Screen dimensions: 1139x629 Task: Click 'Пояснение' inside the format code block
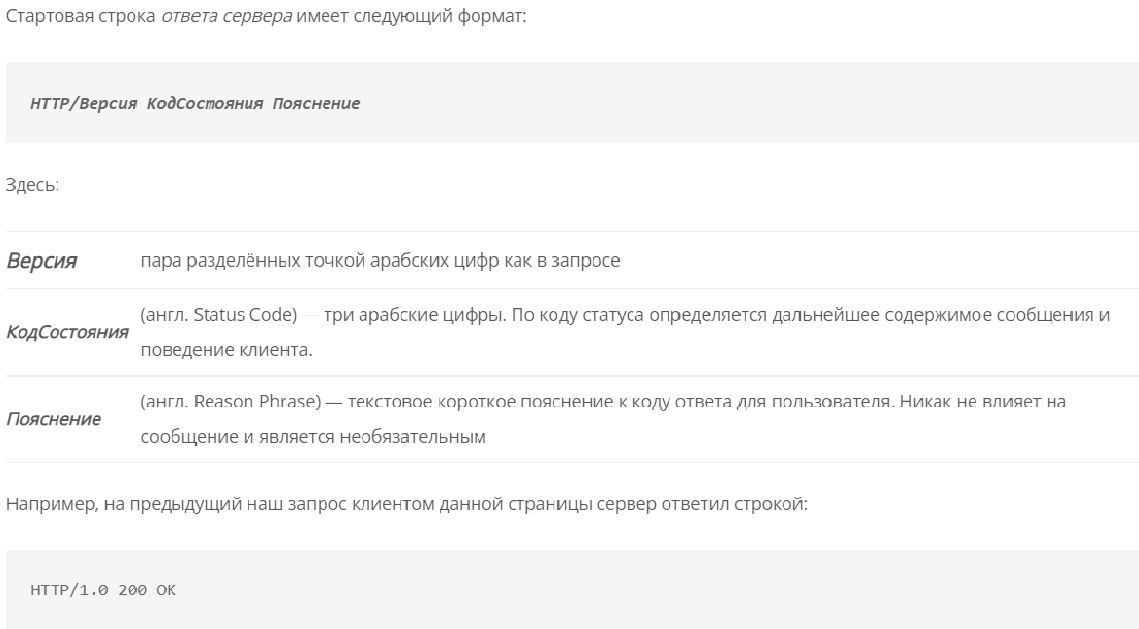click(x=317, y=104)
